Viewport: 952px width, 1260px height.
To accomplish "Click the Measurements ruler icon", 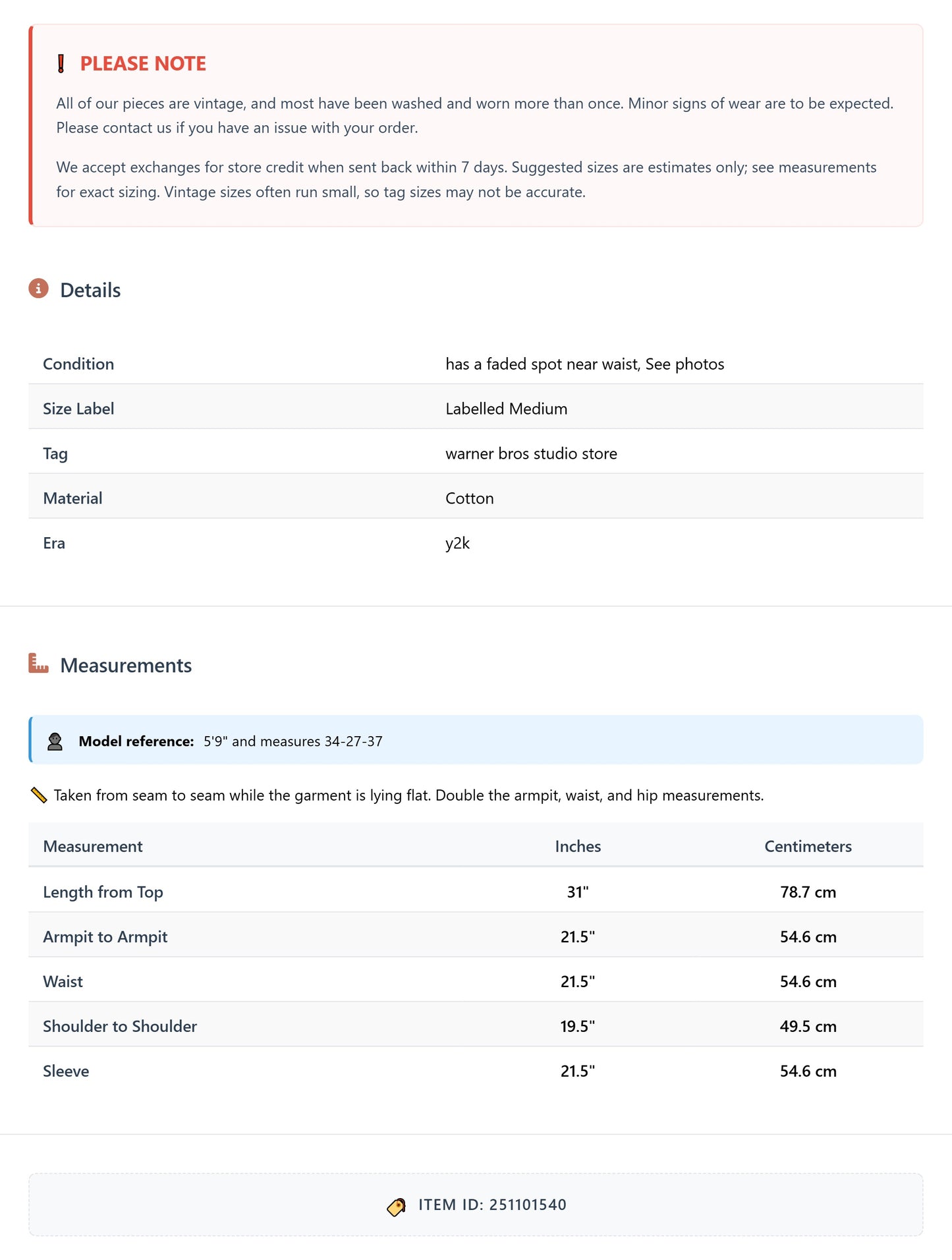I will click(38, 664).
